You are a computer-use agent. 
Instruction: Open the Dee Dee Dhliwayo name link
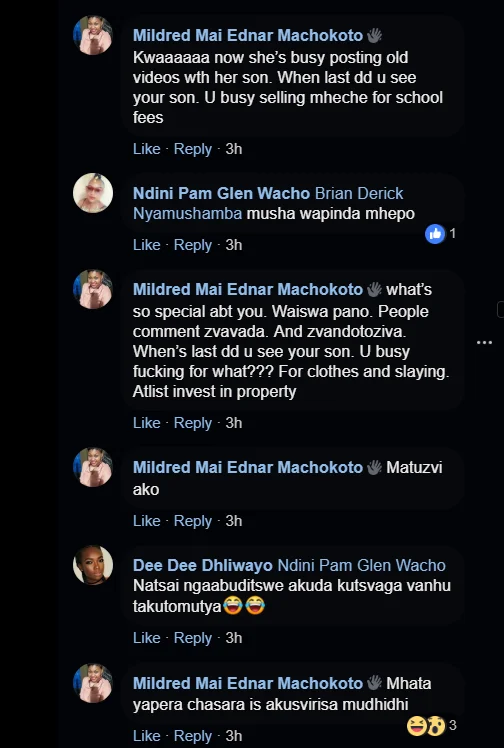pyautogui.click(x=203, y=565)
